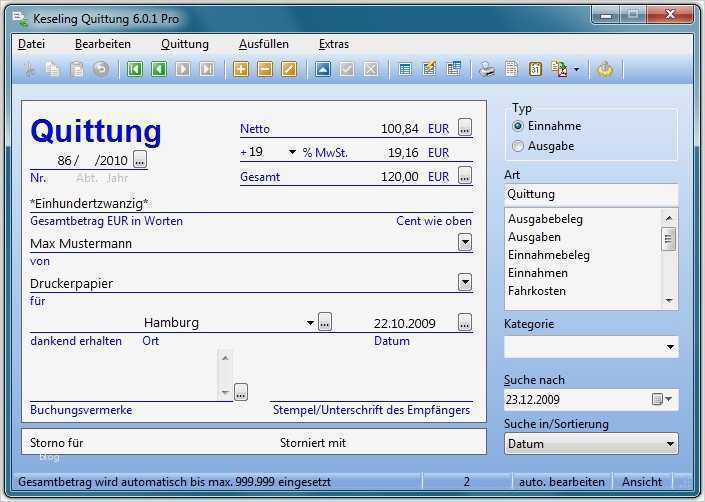Click the Art list scrollbar thumb
Viewport: 705px width, 502px height.
tap(669, 239)
